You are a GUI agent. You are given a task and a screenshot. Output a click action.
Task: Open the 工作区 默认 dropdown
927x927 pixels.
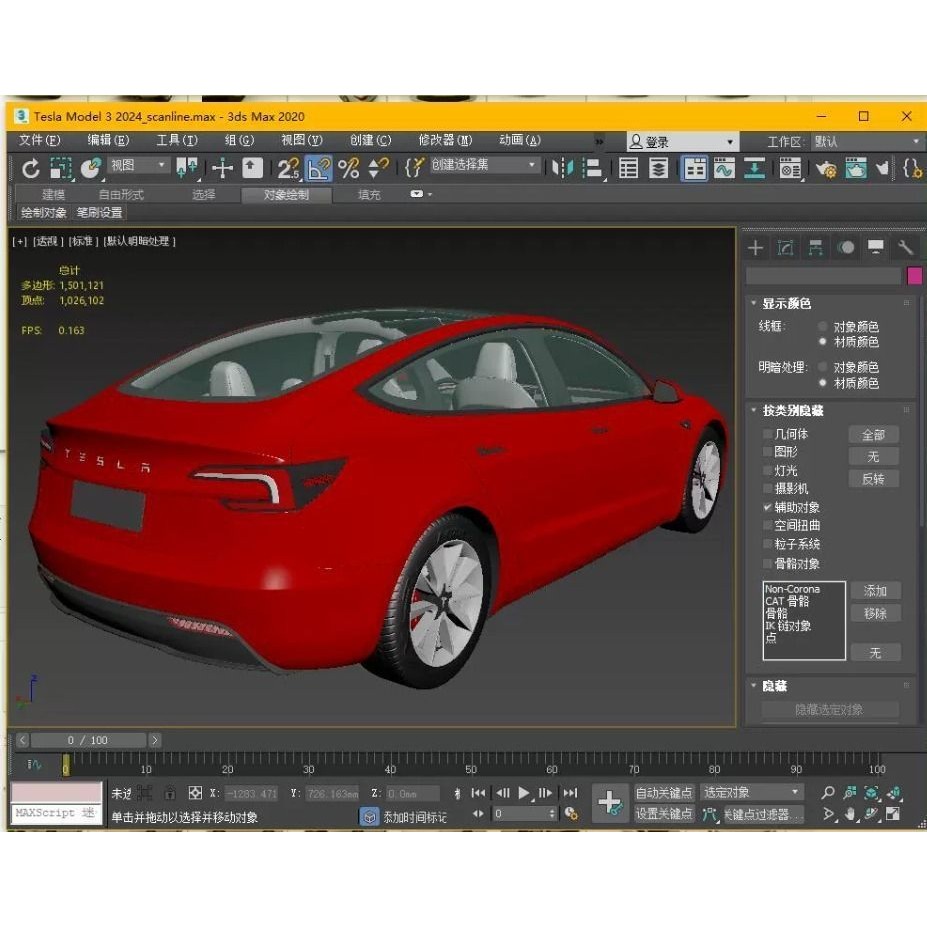(x=866, y=142)
